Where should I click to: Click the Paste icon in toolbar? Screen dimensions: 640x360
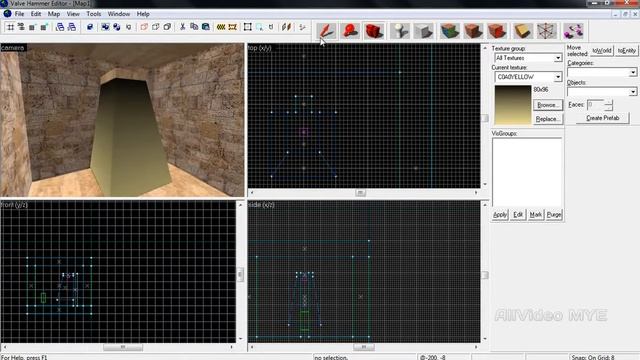(206, 27)
